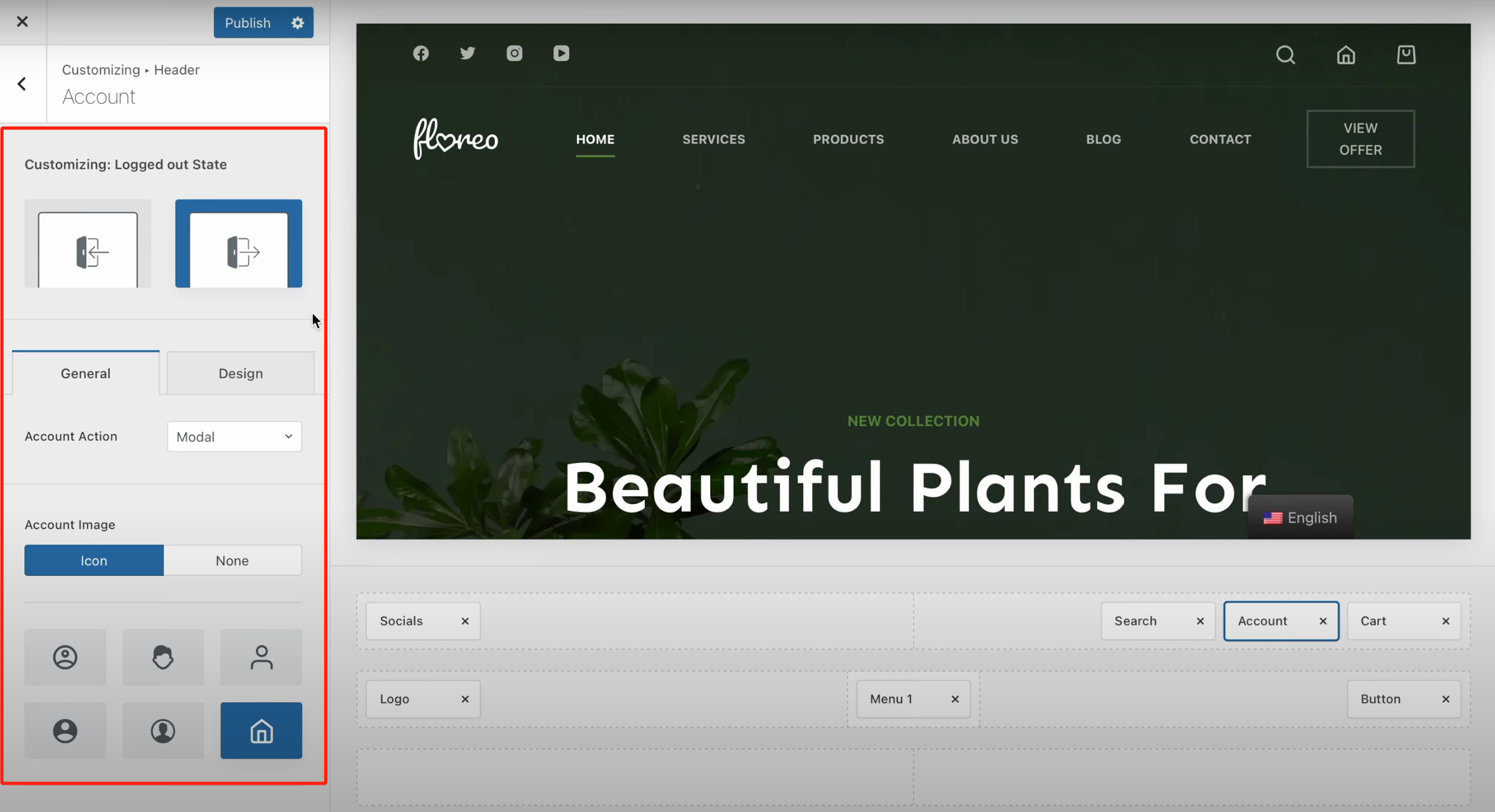Go back using the left chevron
Image resolution: width=1495 pixels, height=812 pixels.
pos(22,84)
